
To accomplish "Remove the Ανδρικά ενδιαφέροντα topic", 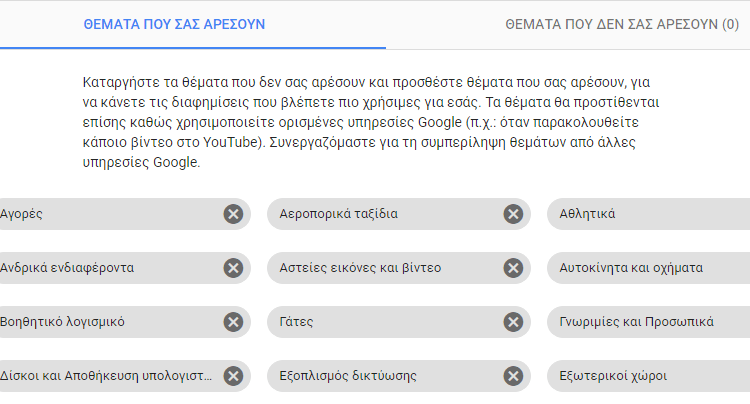I will tap(233, 268).
